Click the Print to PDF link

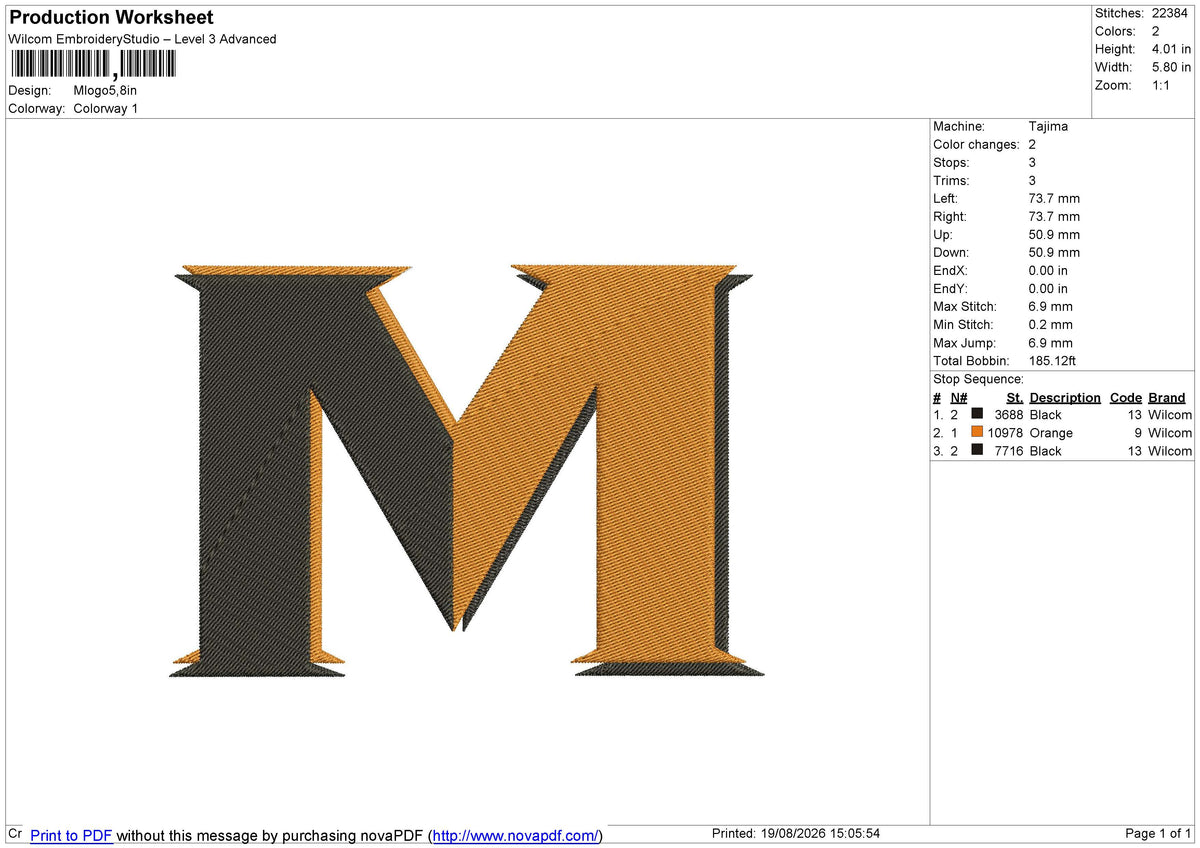click(71, 835)
